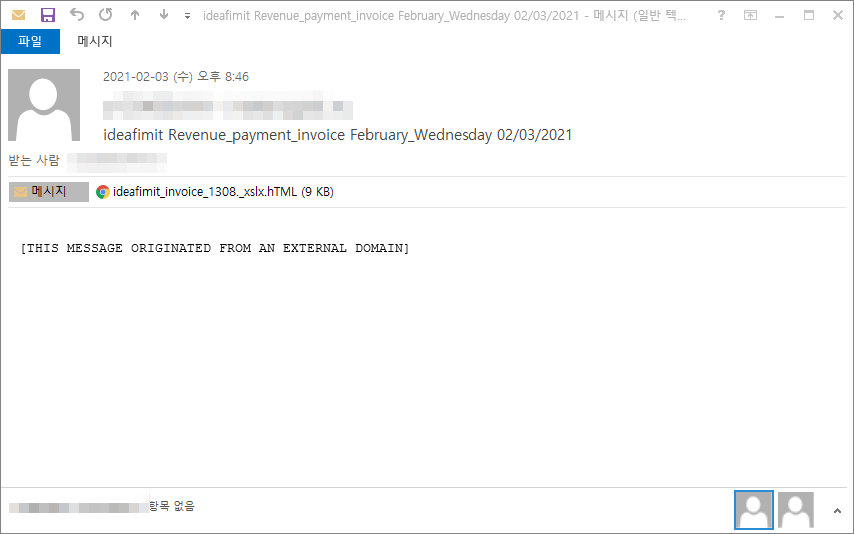The width and height of the screenshot is (854, 534).
Task: Go to previous item with up arrow
Action: coord(135,15)
